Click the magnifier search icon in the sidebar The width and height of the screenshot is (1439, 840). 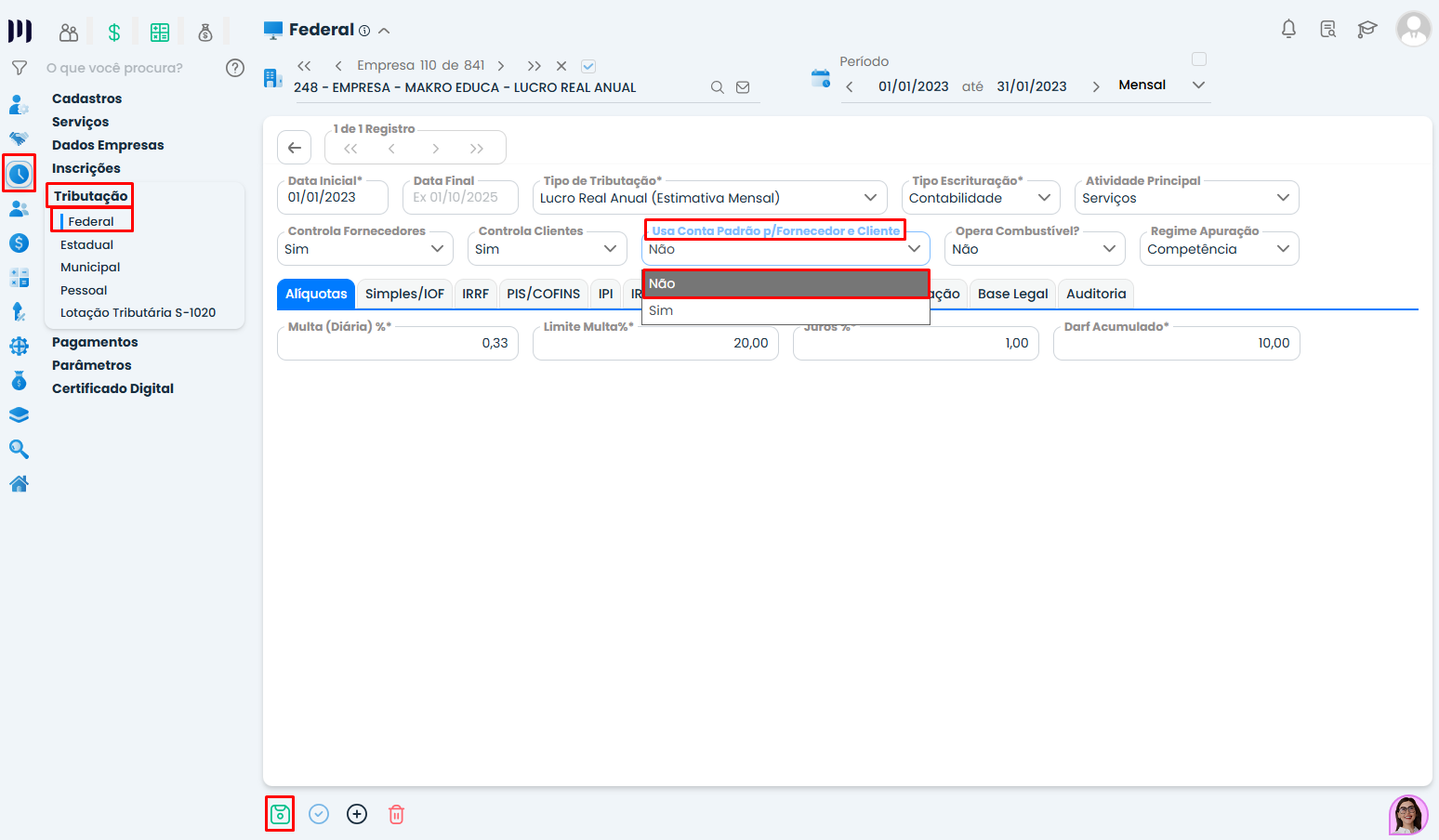click(19, 449)
